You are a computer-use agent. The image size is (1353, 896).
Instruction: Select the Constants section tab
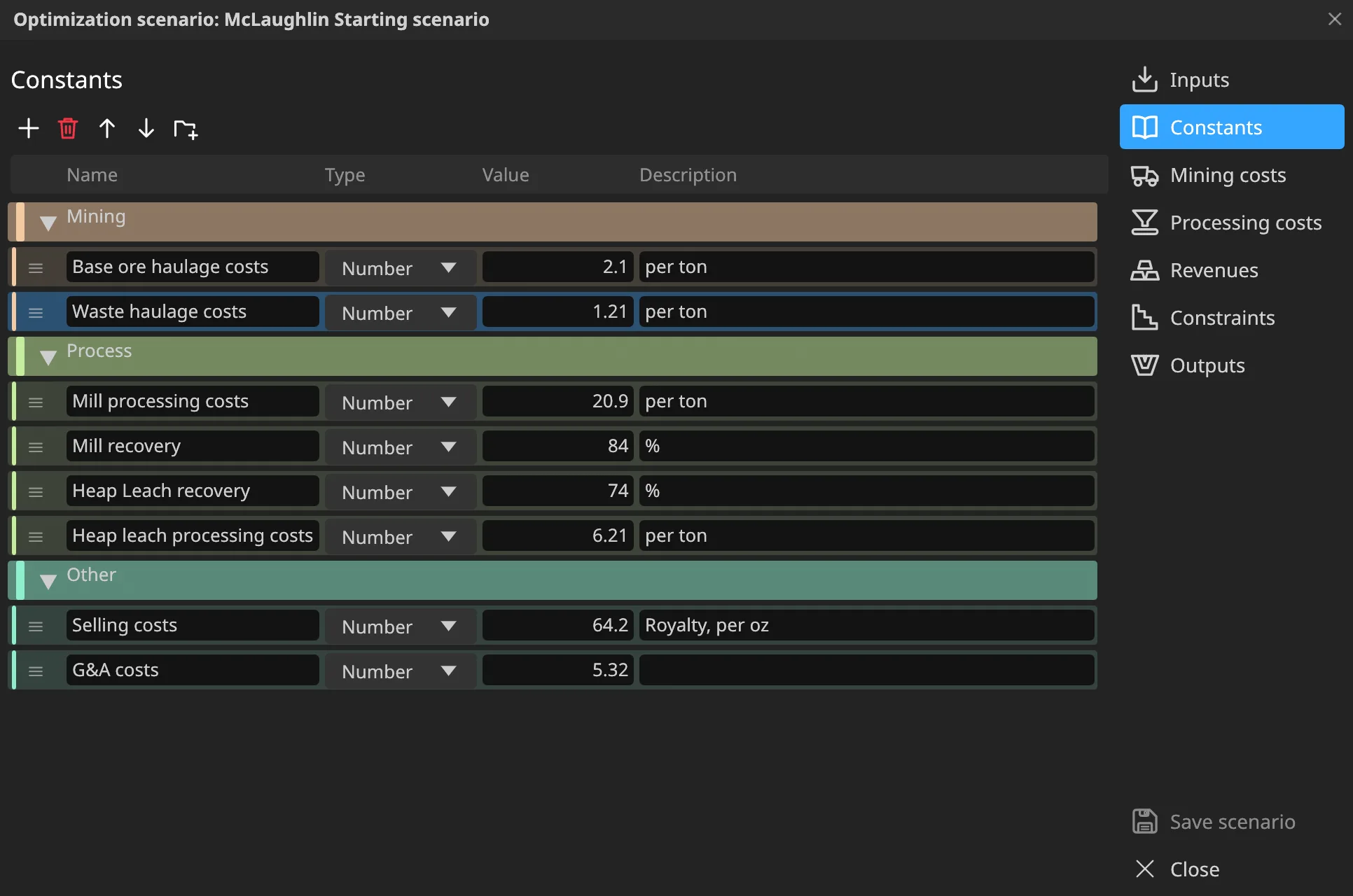tap(1231, 127)
